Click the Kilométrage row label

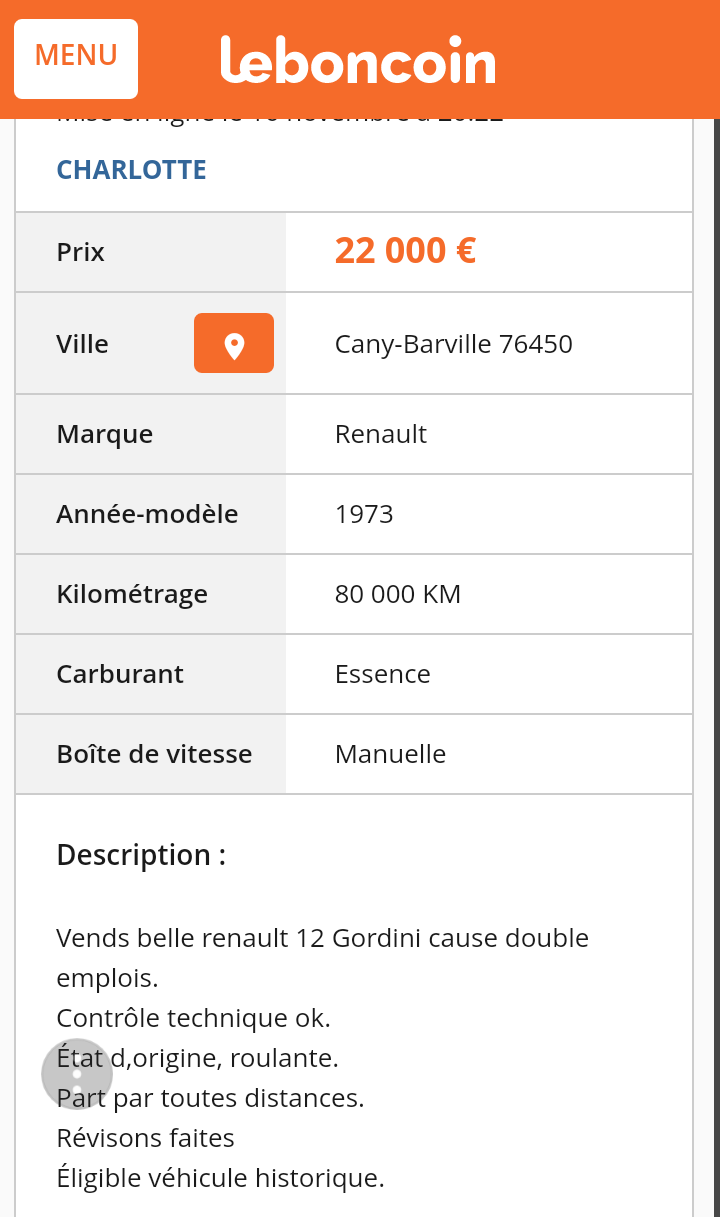132,594
